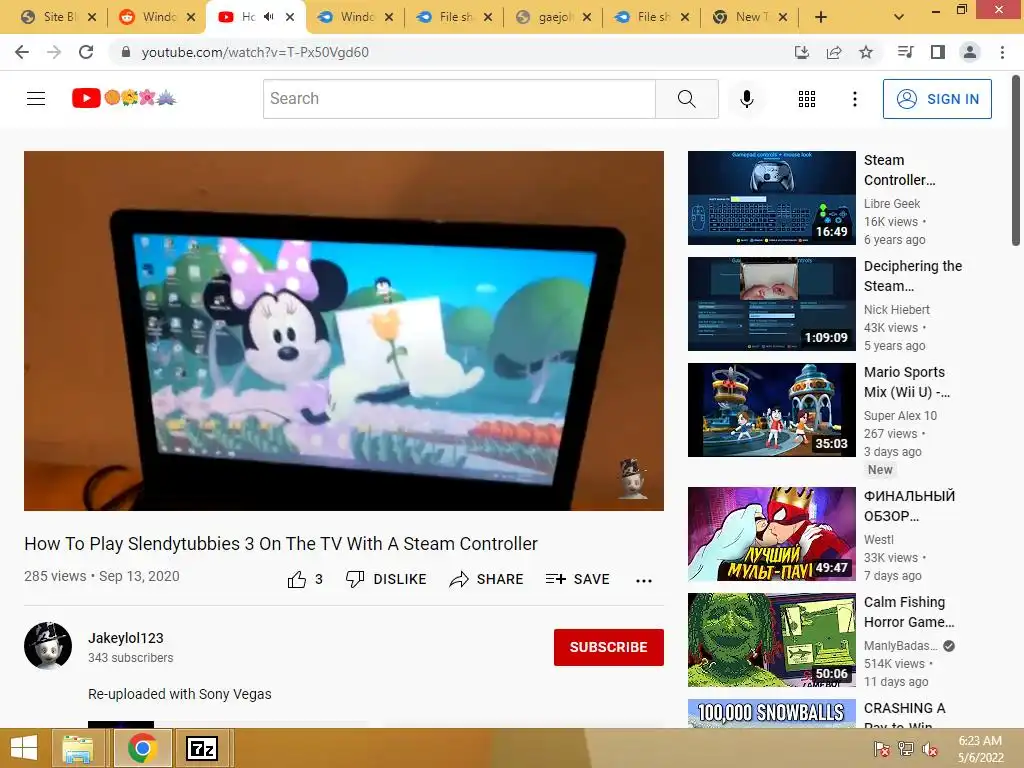Click the channel watermark on video
Image resolution: width=1024 pixels, height=768 pixels.
point(632,479)
